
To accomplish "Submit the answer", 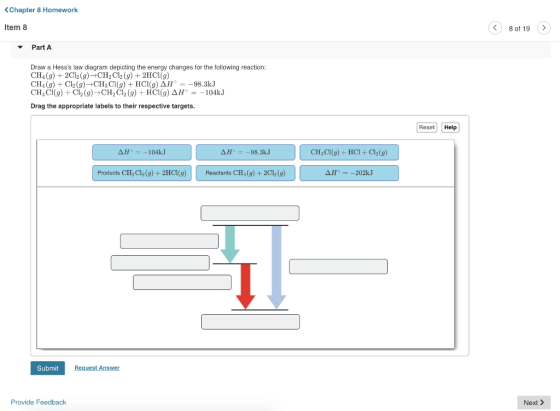I will (x=48, y=368).
